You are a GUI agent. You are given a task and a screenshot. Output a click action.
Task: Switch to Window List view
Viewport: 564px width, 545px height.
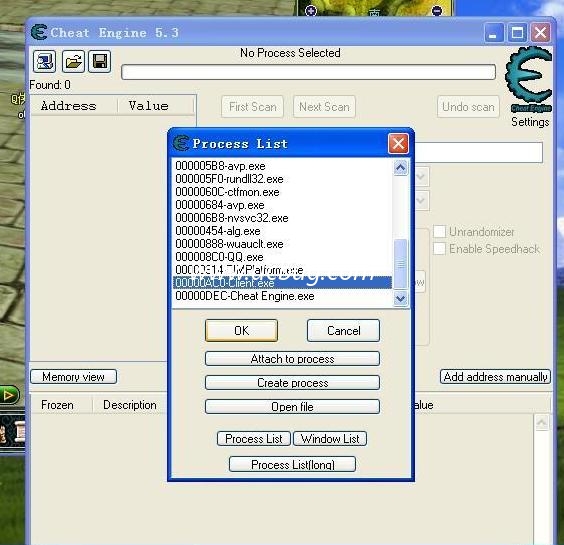point(330,439)
